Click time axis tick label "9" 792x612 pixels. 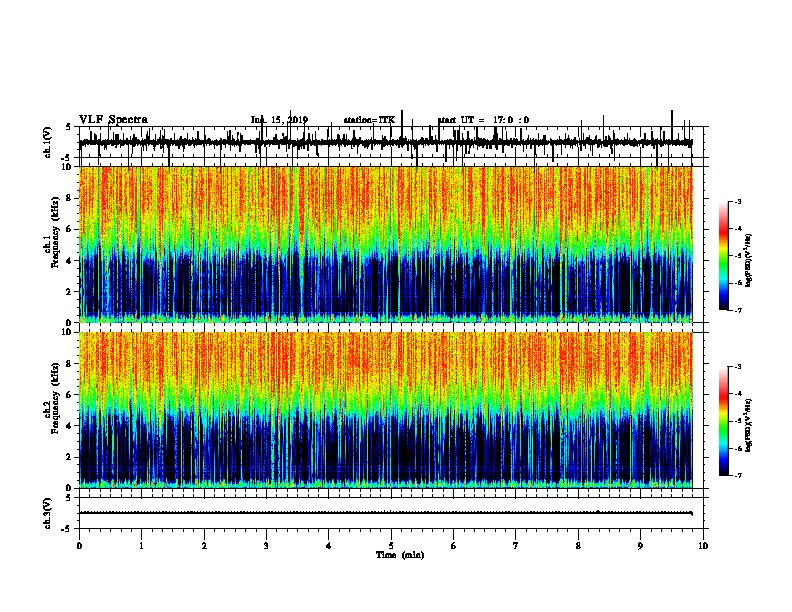640,546
